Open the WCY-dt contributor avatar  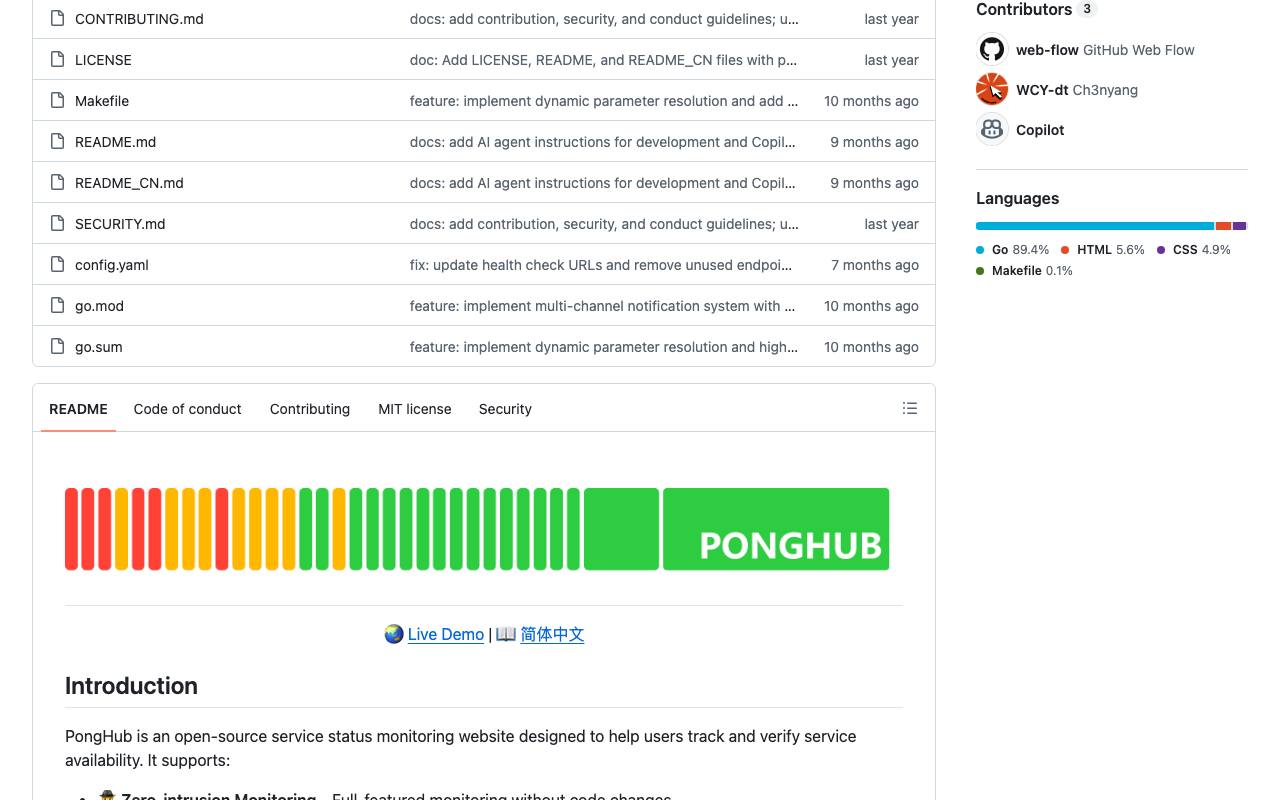point(992,89)
